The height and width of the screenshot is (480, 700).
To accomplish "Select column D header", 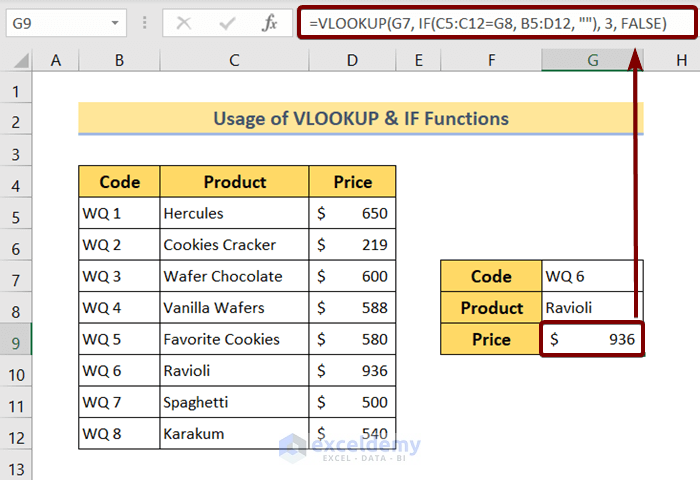I will 352,60.
